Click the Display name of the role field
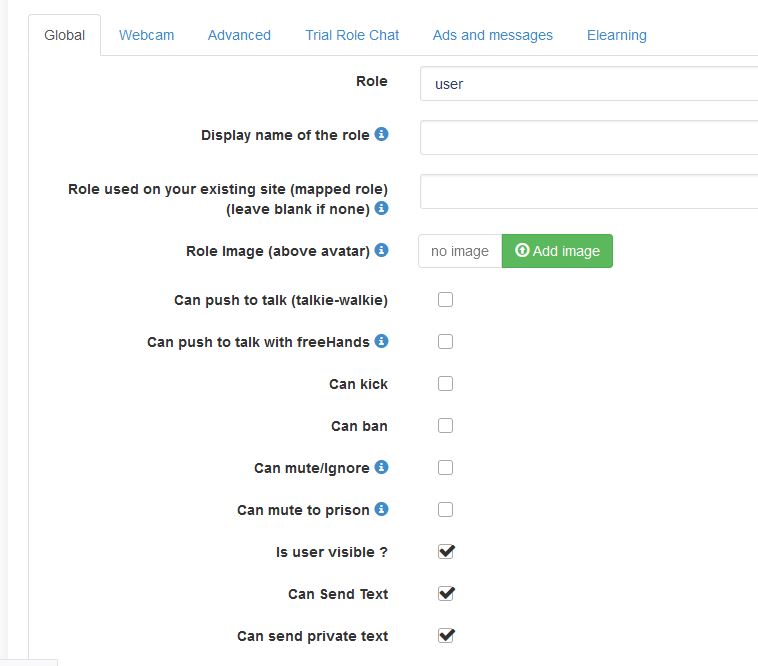Image resolution: width=758 pixels, height=666 pixels. pos(588,137)
